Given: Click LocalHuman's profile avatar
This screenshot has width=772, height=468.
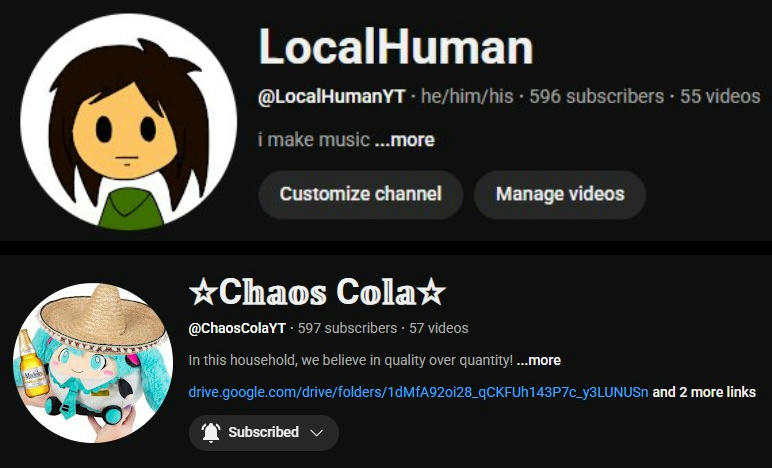Looking at the screenshot, I should point(129,122).
